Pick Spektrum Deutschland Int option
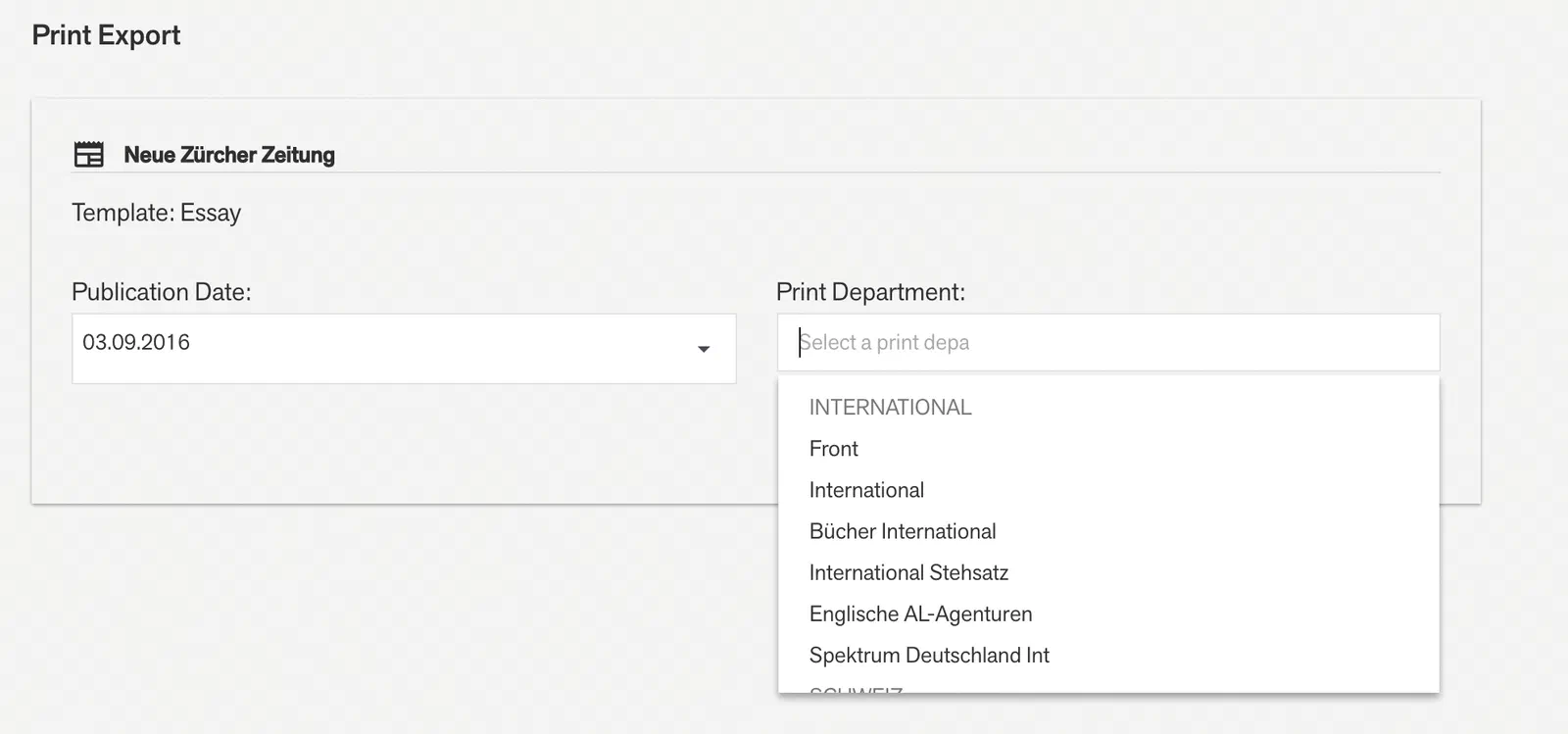1568x734 pixels. 1108,655
